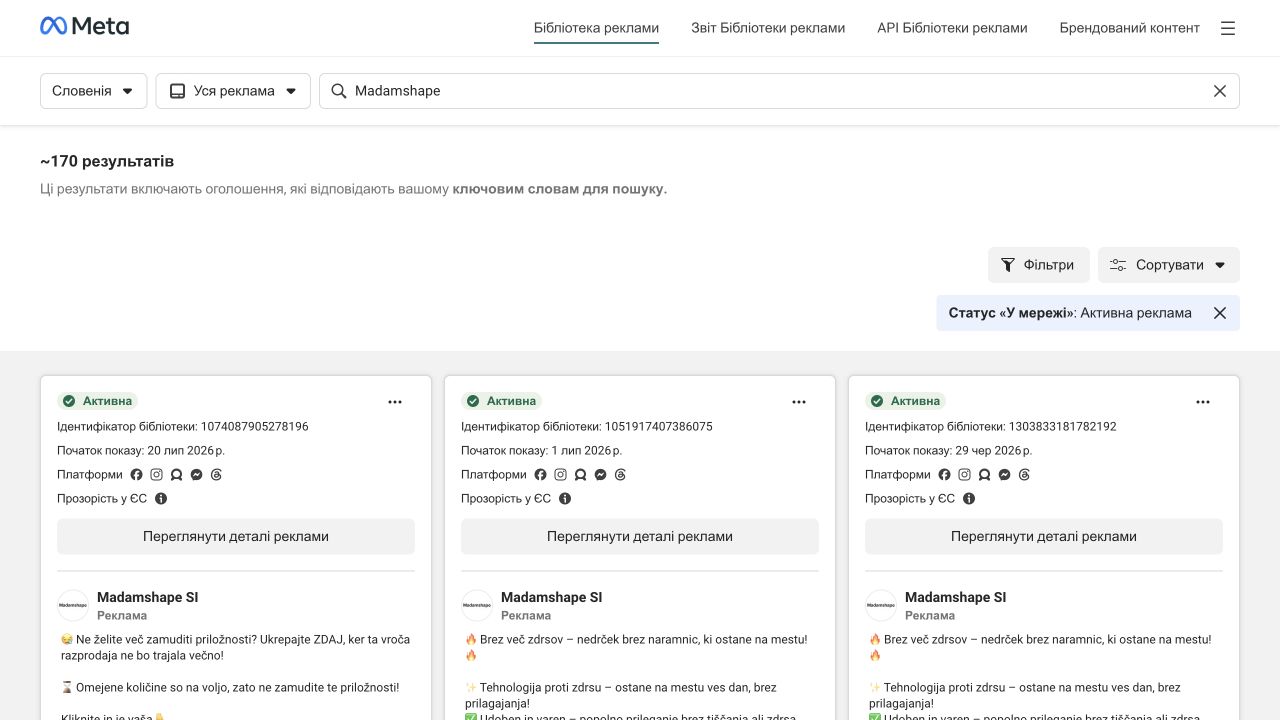
Task: Click Messenger platform icon in ad 1303833181782192
Action: (x=1005, y=475)
